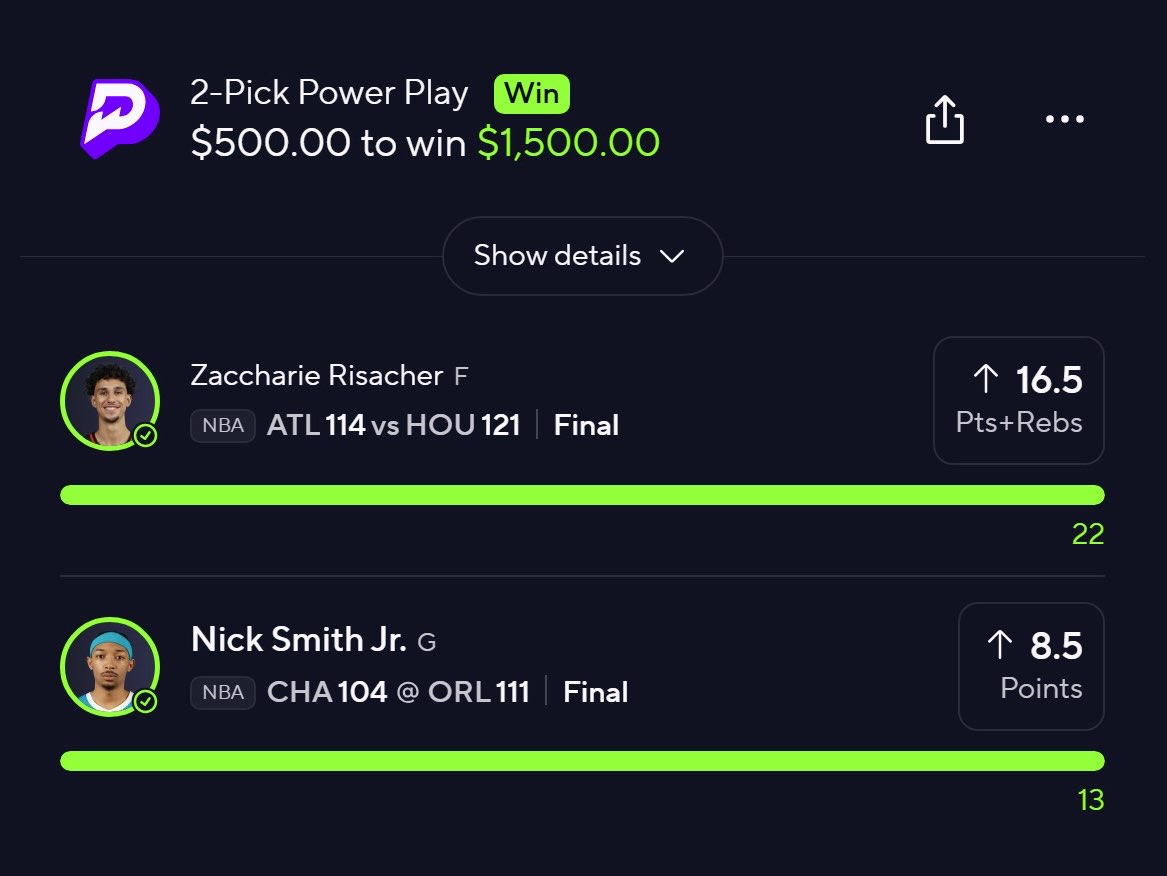This screenshot has width=1167, height=876.
Task: Click the NBA tag on CHA game
Action: pyautogui.click(x=223, y=692)
